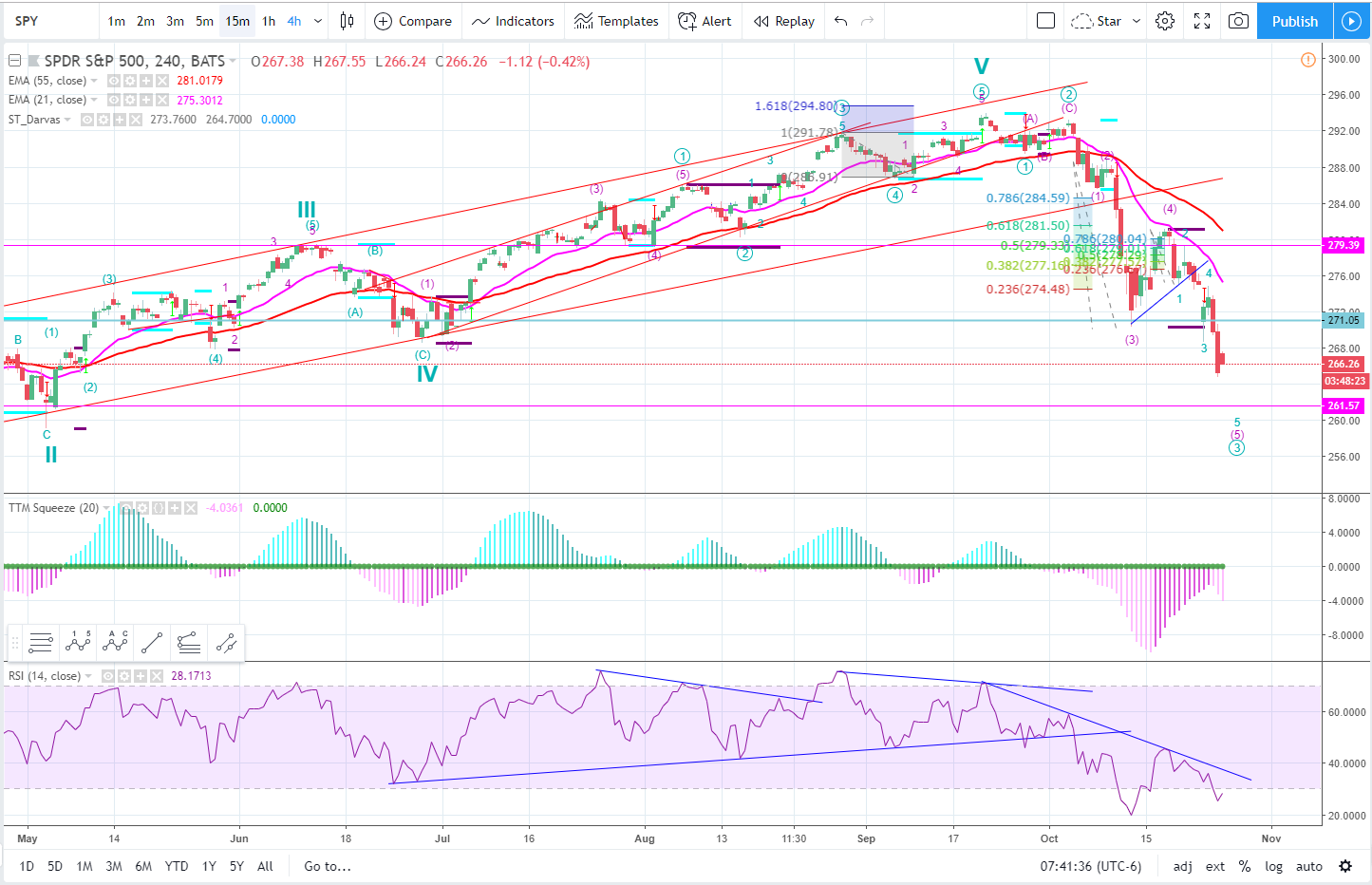Toggle the adj price adjustment
Image resolution: width=1372 pixels, height=885 pixels.
click(1183, 866)
